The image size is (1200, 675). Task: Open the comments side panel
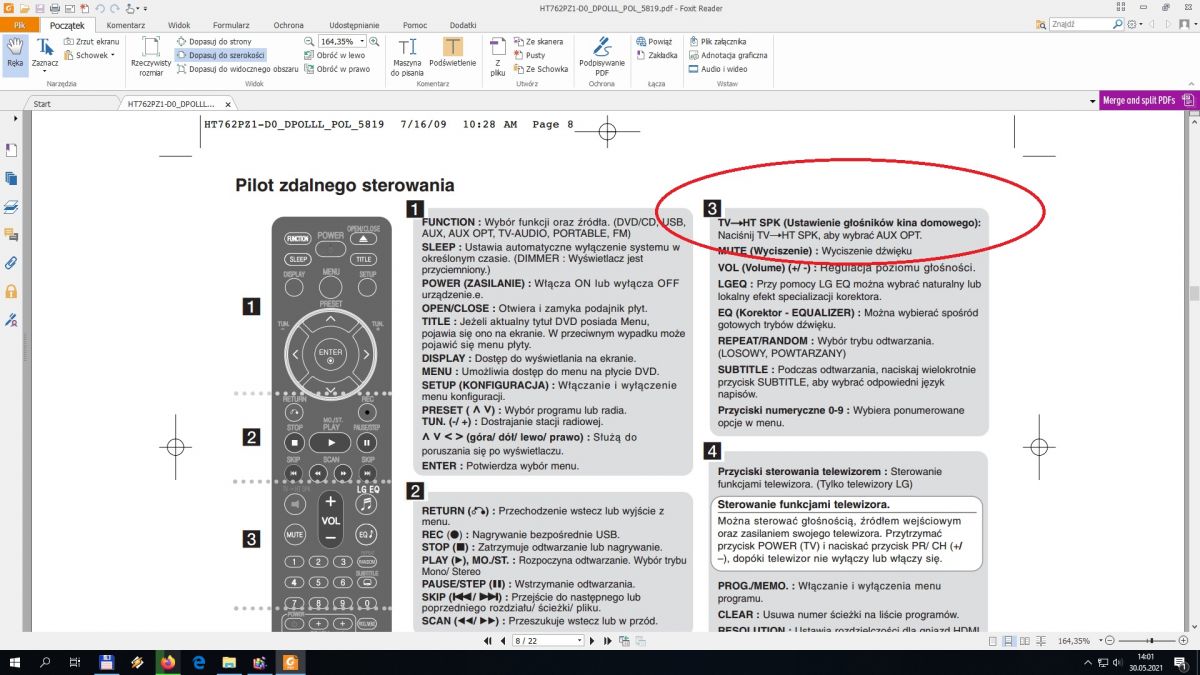11,235
